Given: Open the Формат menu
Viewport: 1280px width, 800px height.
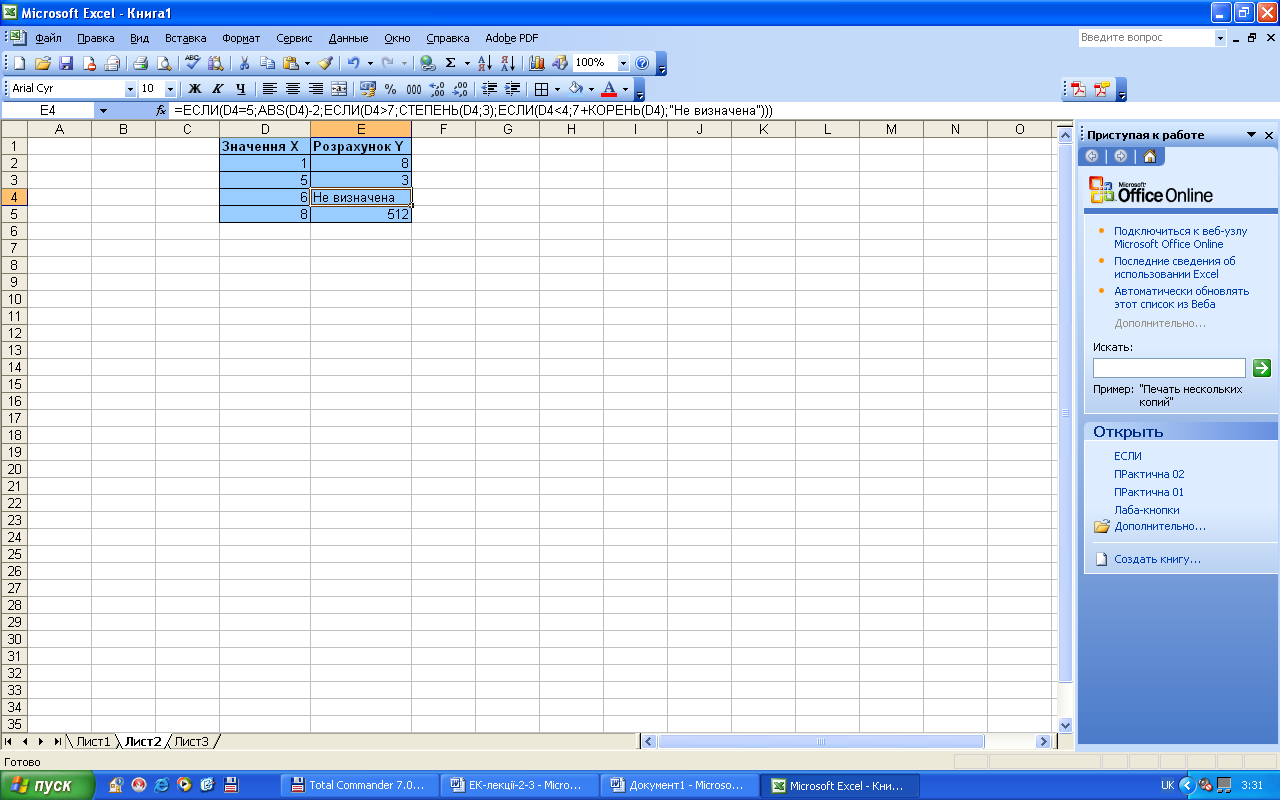Looking at the screenshot, I should click(241, 38).
